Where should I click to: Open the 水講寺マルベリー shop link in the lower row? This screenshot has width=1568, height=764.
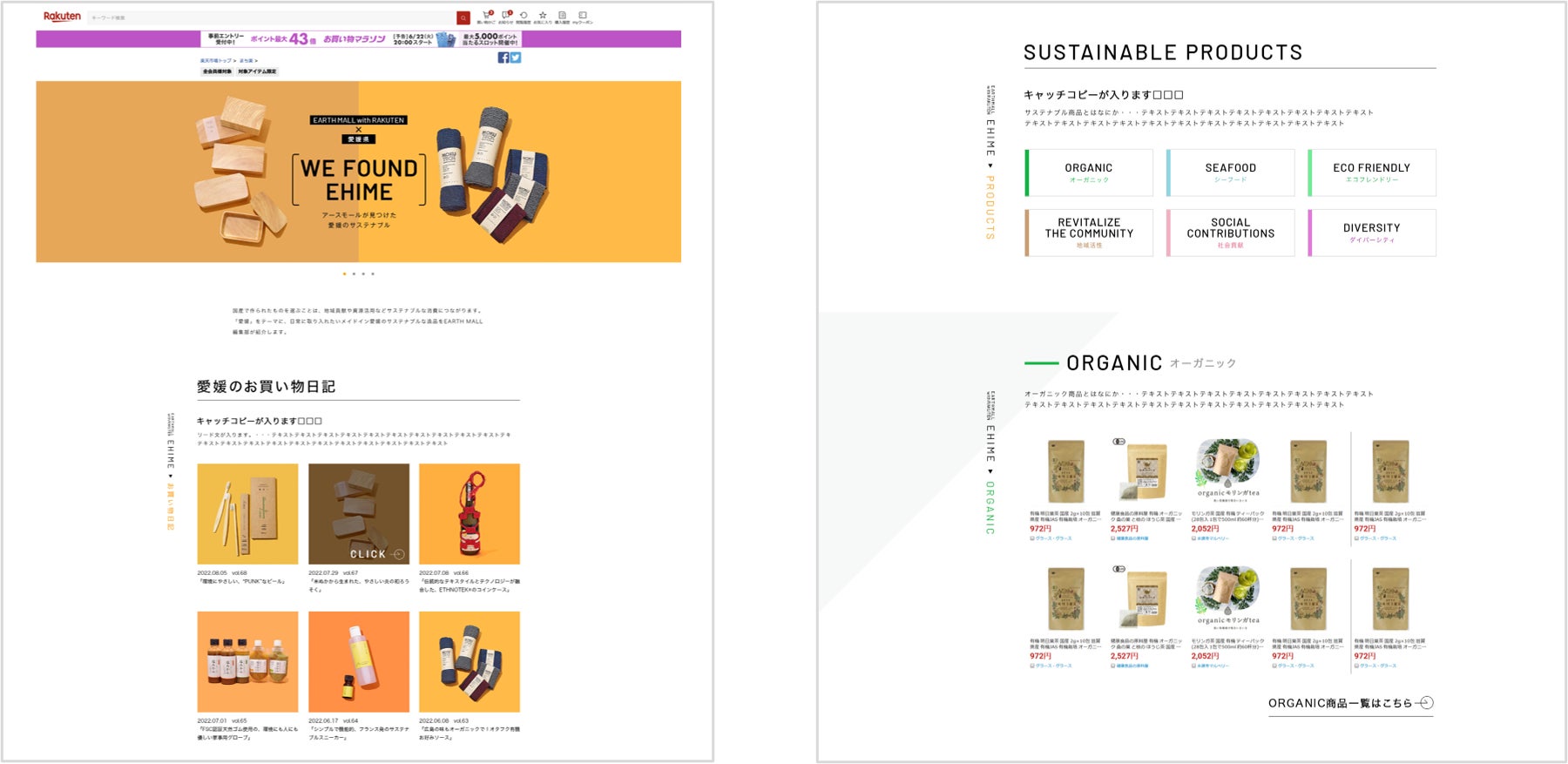1213,666
